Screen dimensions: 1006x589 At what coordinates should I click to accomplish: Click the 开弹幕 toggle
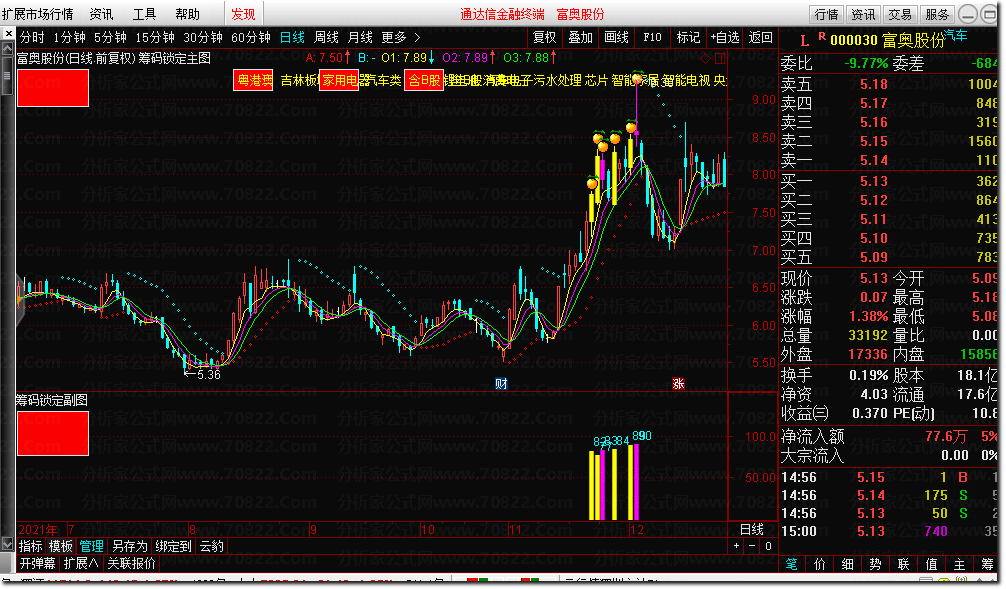pyautogui.click(x=37, y=563)
